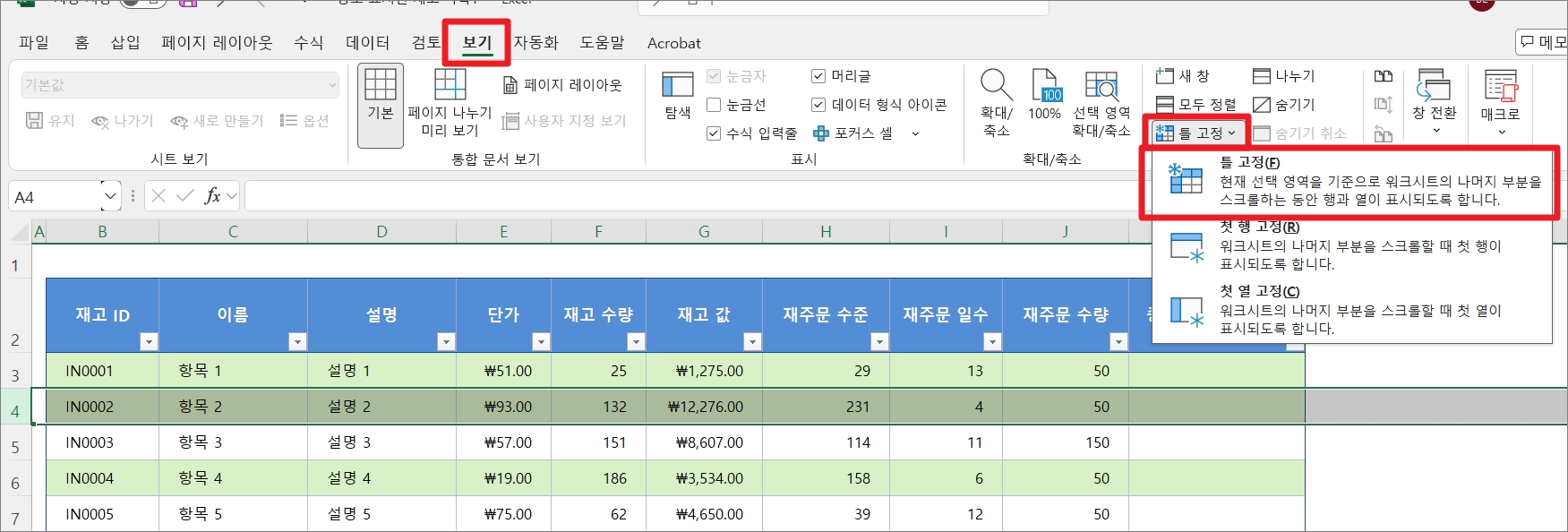The image size is (1568, 532).
Task: Open the 재주문 수준 filter dropdown
Action: point(879,341)
